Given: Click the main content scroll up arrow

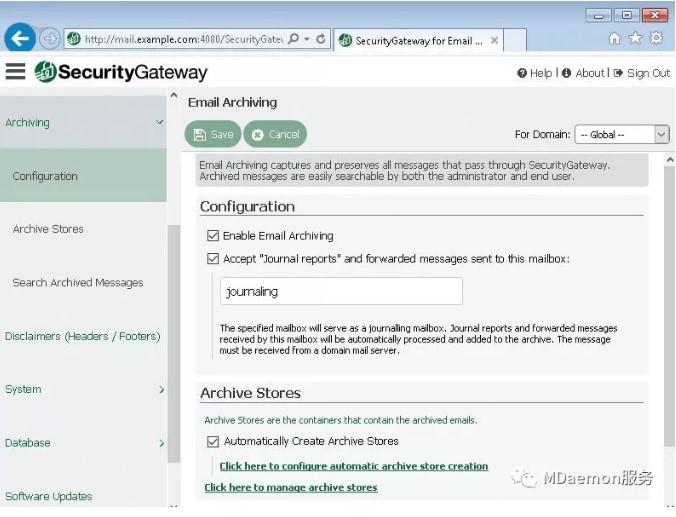Looking at the screenshot, I should (670, 160).
